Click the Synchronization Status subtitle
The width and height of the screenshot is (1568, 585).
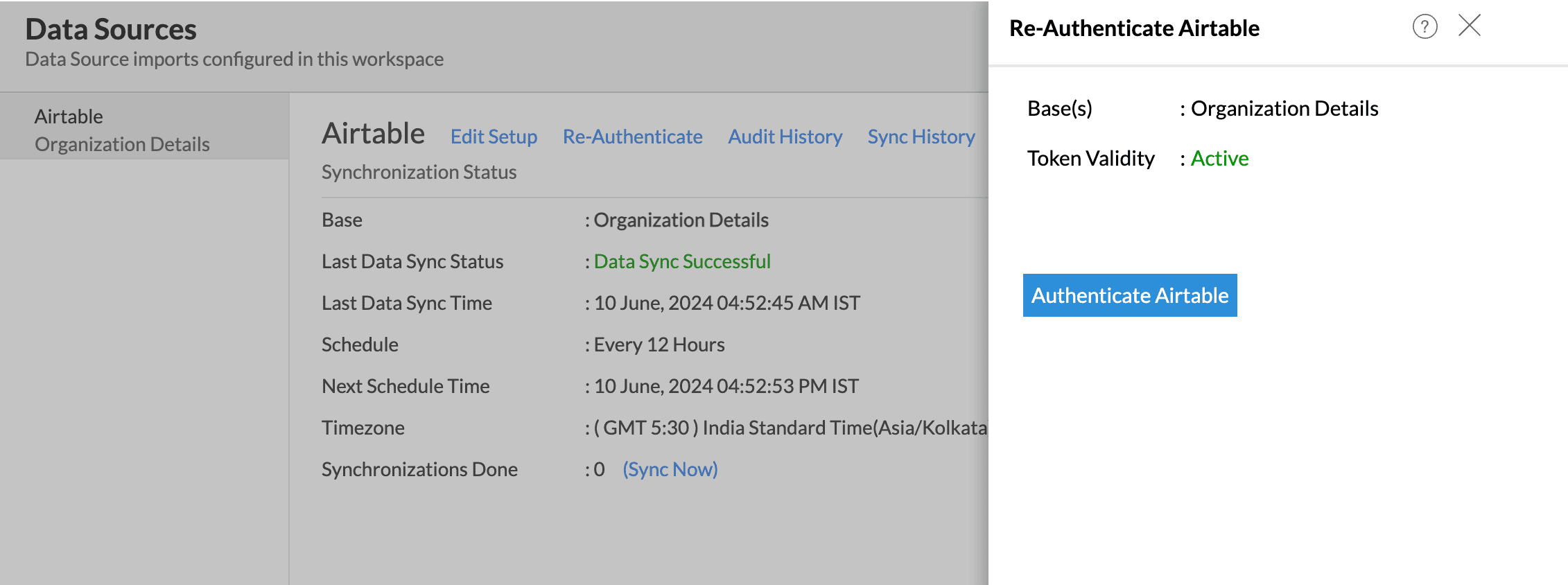point(419,172)
